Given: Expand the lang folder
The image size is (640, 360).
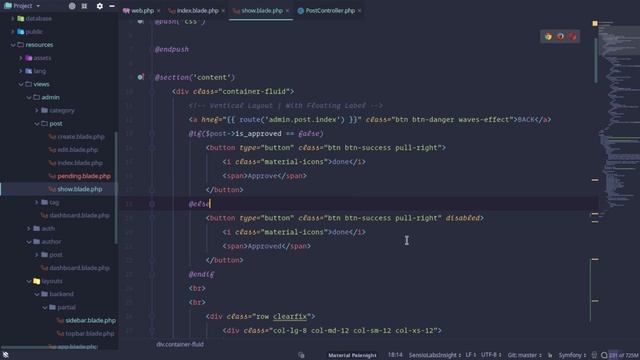Looking at the screenshot, I should [x=21, y=71].
